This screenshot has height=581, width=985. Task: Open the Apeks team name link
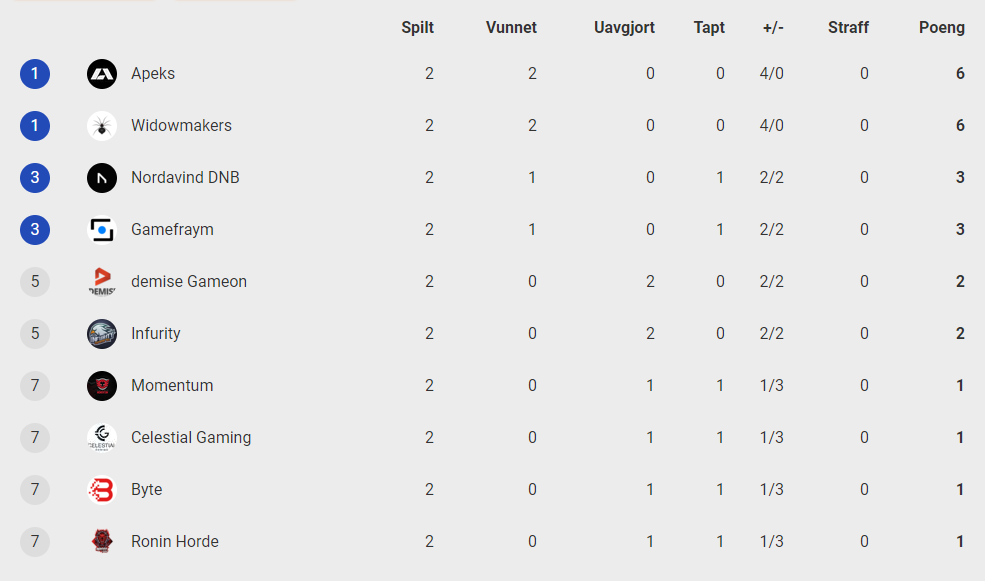(153, 73)
